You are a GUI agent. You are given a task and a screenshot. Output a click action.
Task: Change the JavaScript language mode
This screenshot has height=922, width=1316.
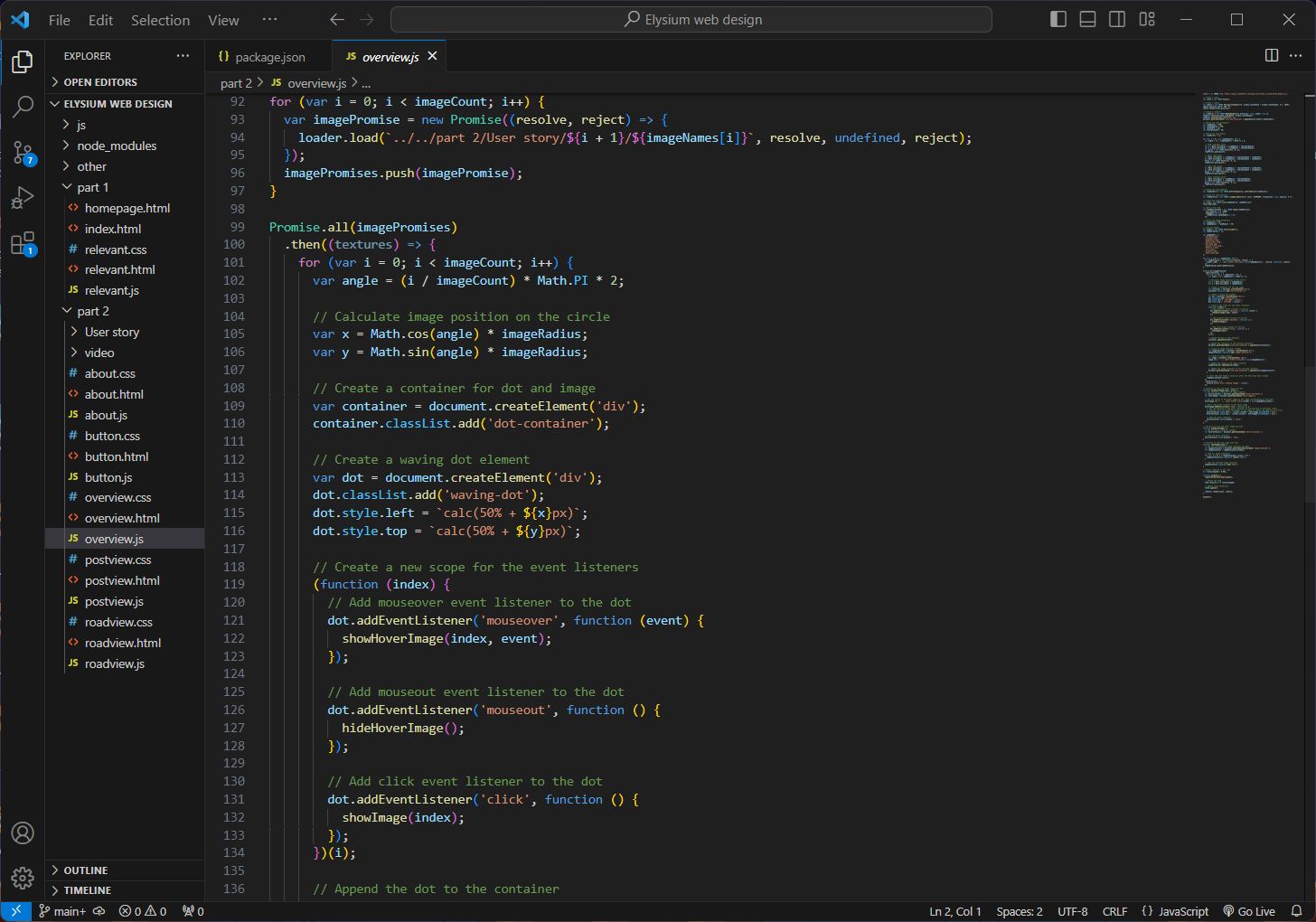click(1175, 911)
